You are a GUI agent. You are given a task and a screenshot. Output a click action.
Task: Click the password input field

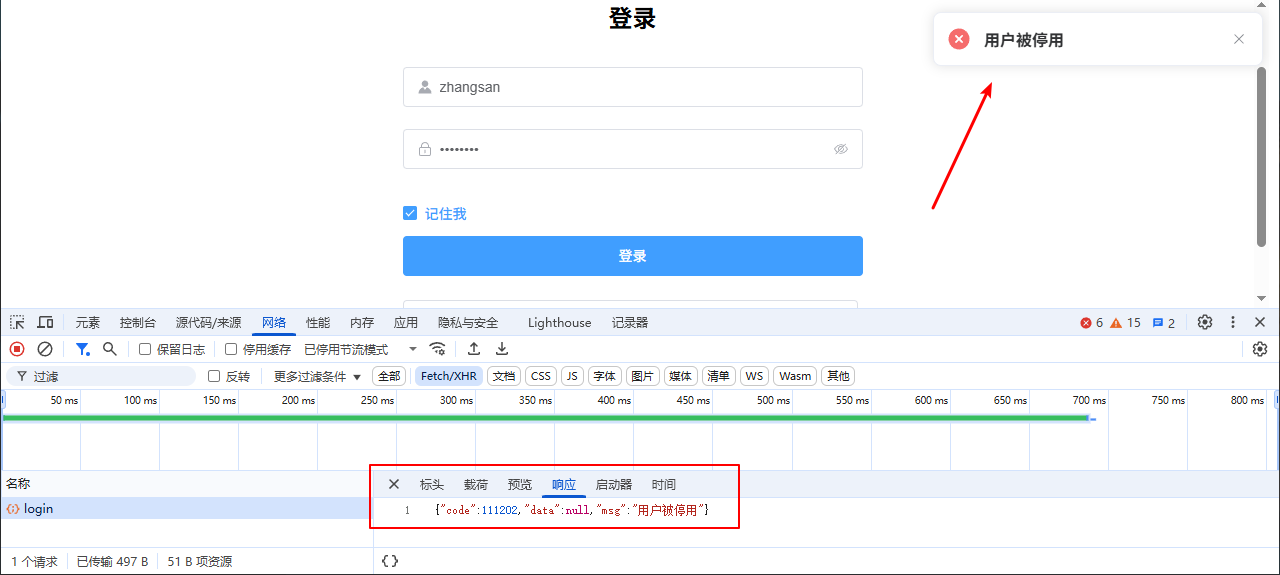tap(633, 149)
